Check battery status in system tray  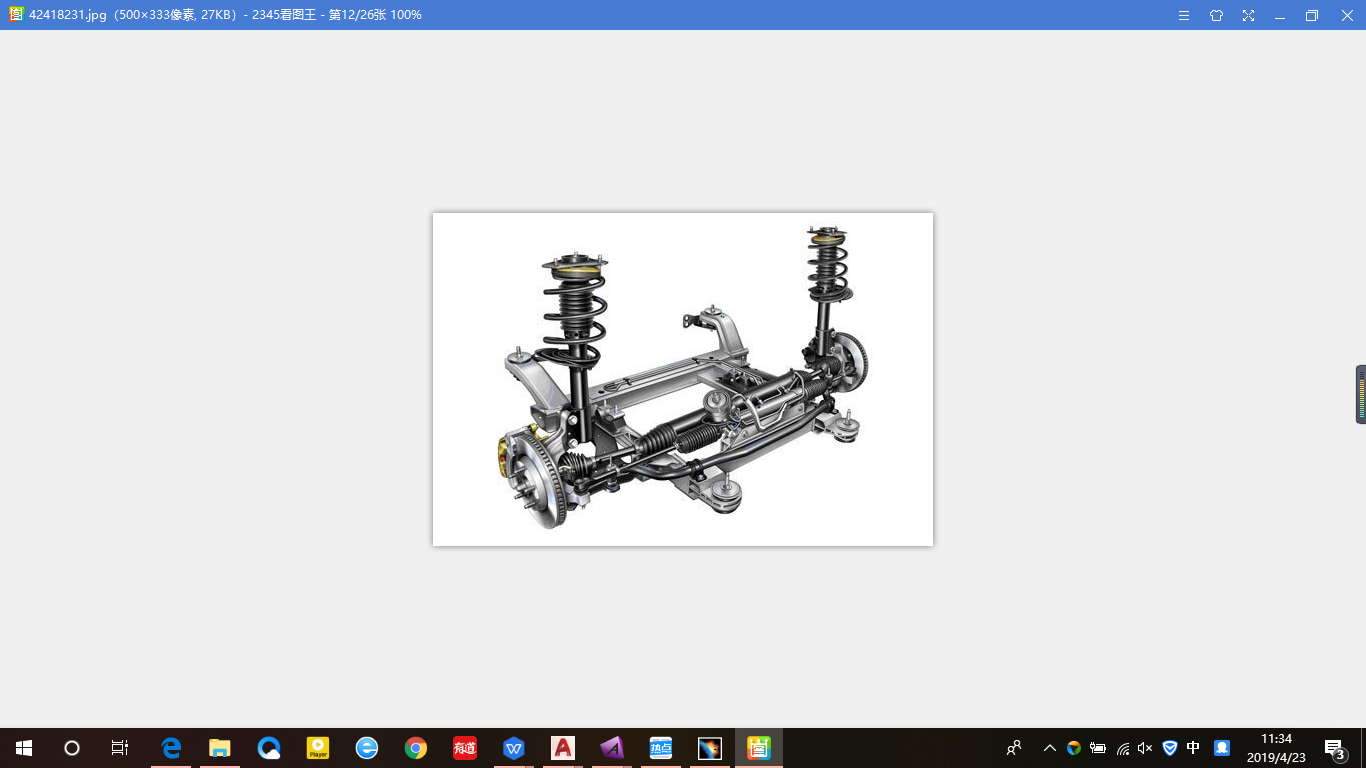click(x=1098, y=748)
